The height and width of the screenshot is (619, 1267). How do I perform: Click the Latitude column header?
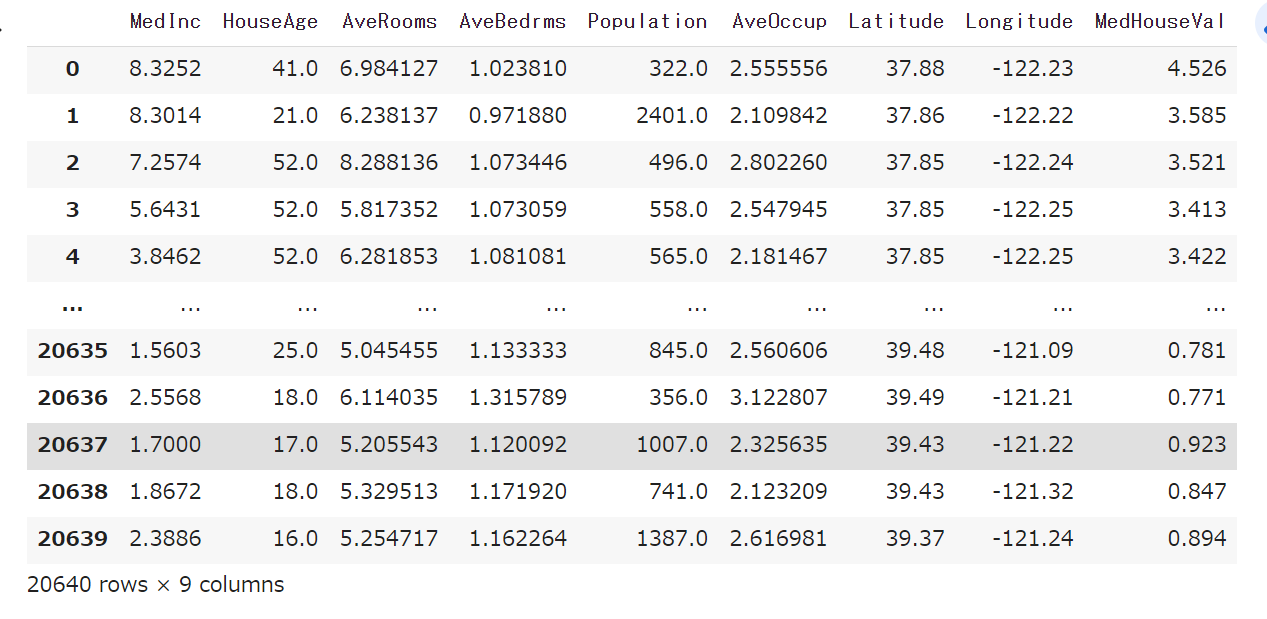896,21
